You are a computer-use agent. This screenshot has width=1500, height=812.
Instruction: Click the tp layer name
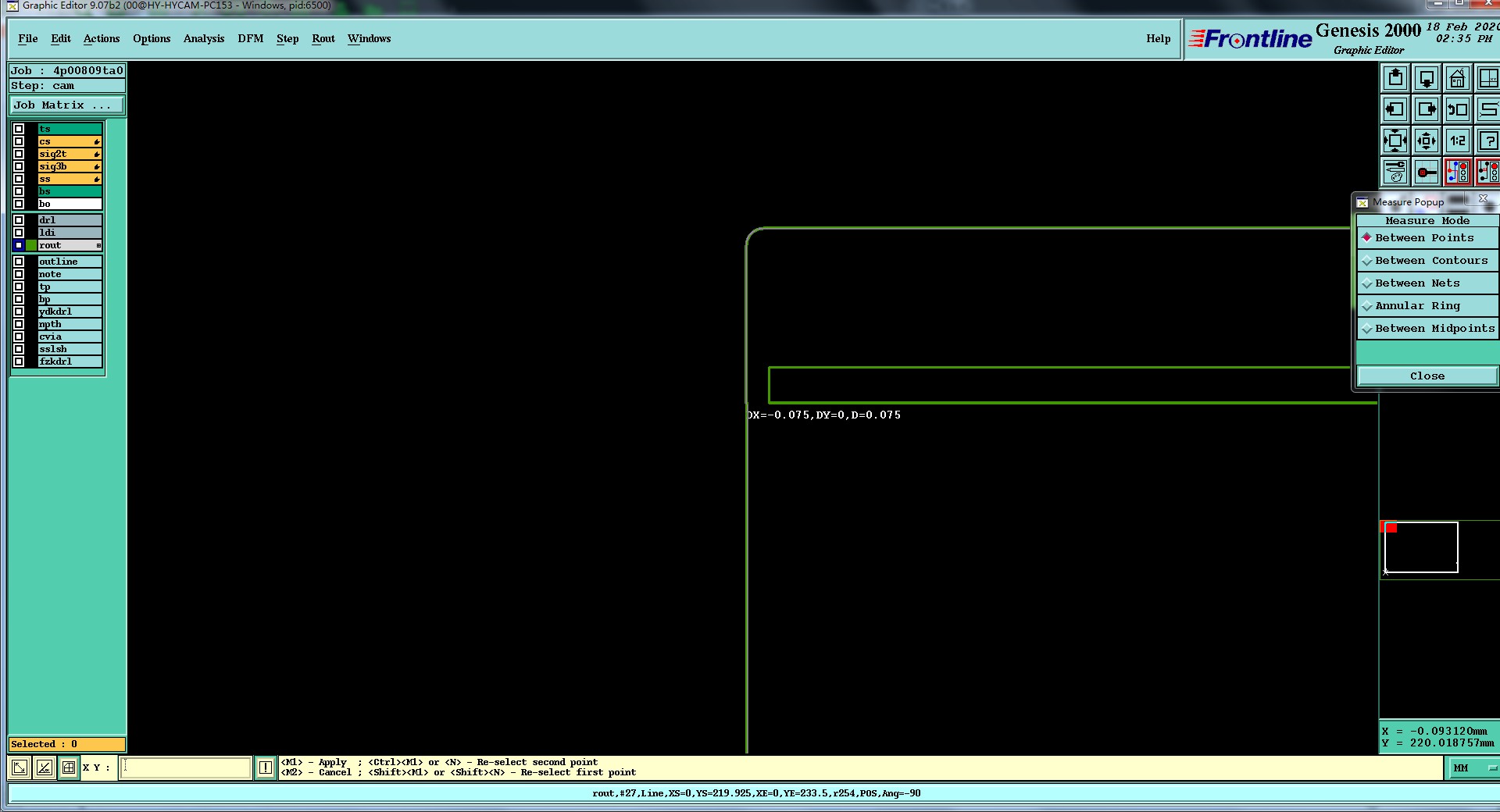pyautogui.click(x=70, y=287)
